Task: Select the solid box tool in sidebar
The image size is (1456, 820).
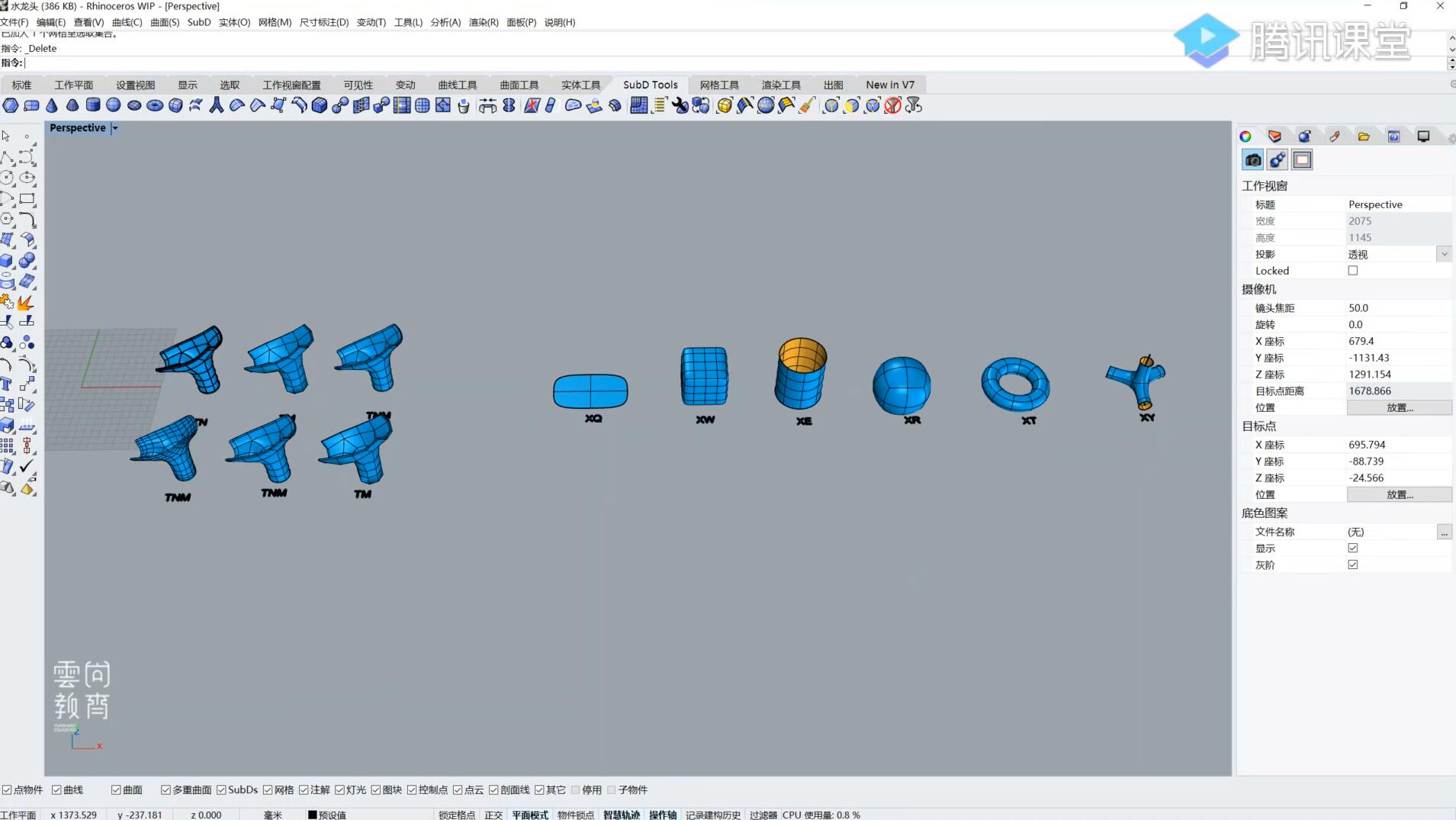Action: (x=7, y=261)
